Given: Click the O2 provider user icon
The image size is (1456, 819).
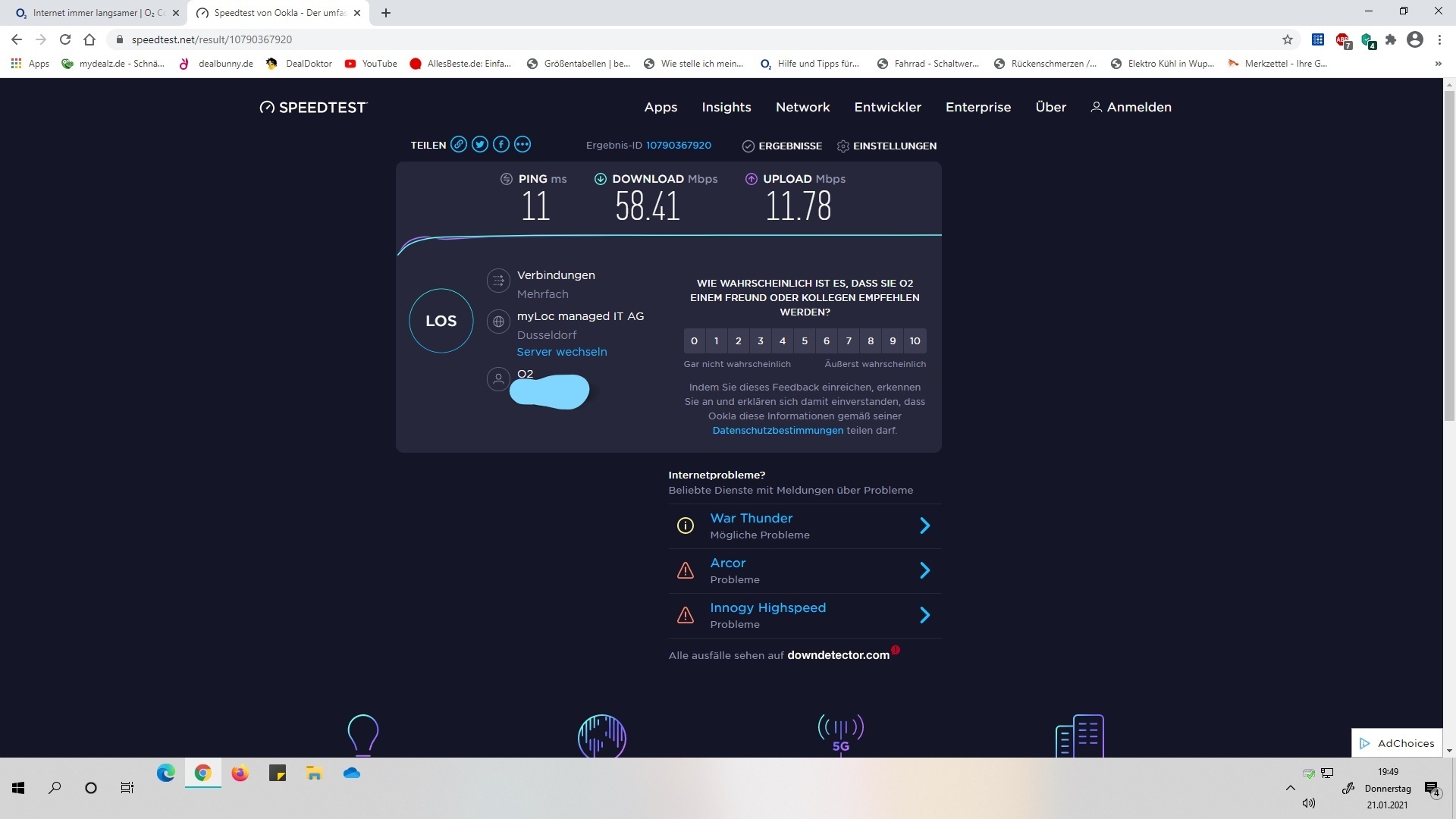Looking at the screenshot, I should coord(498,379).
